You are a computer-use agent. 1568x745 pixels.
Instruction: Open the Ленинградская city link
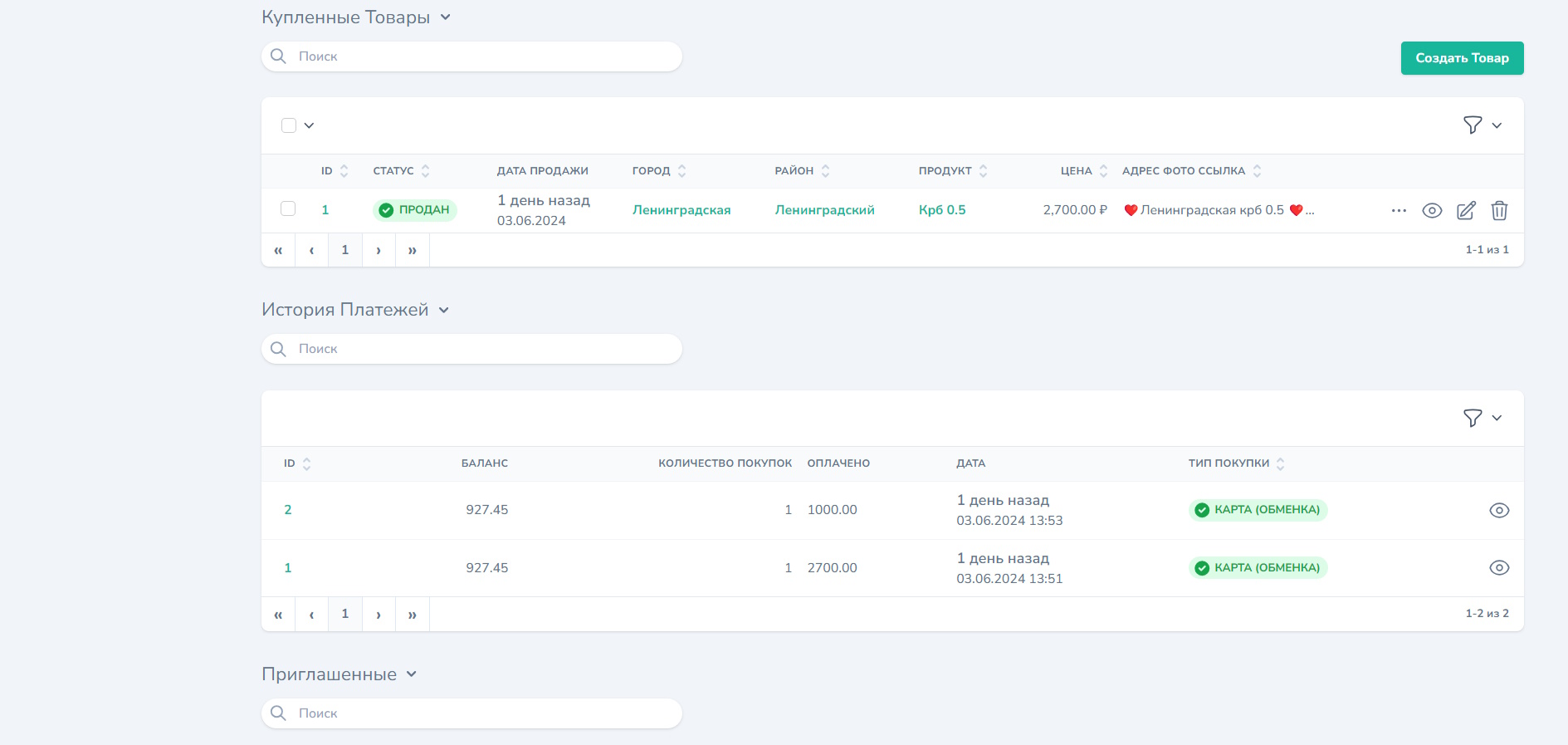click(681, 210)
